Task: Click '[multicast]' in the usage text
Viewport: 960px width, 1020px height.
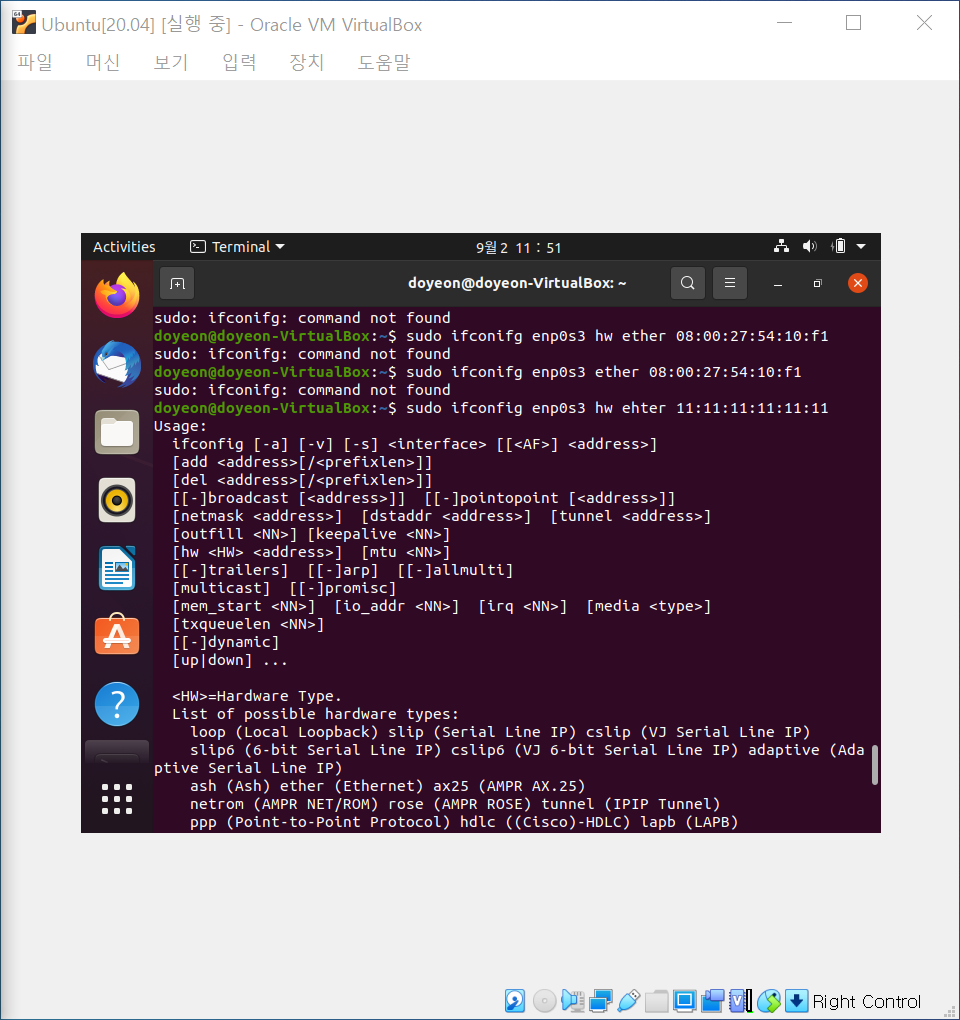Action: click(221, 588)
